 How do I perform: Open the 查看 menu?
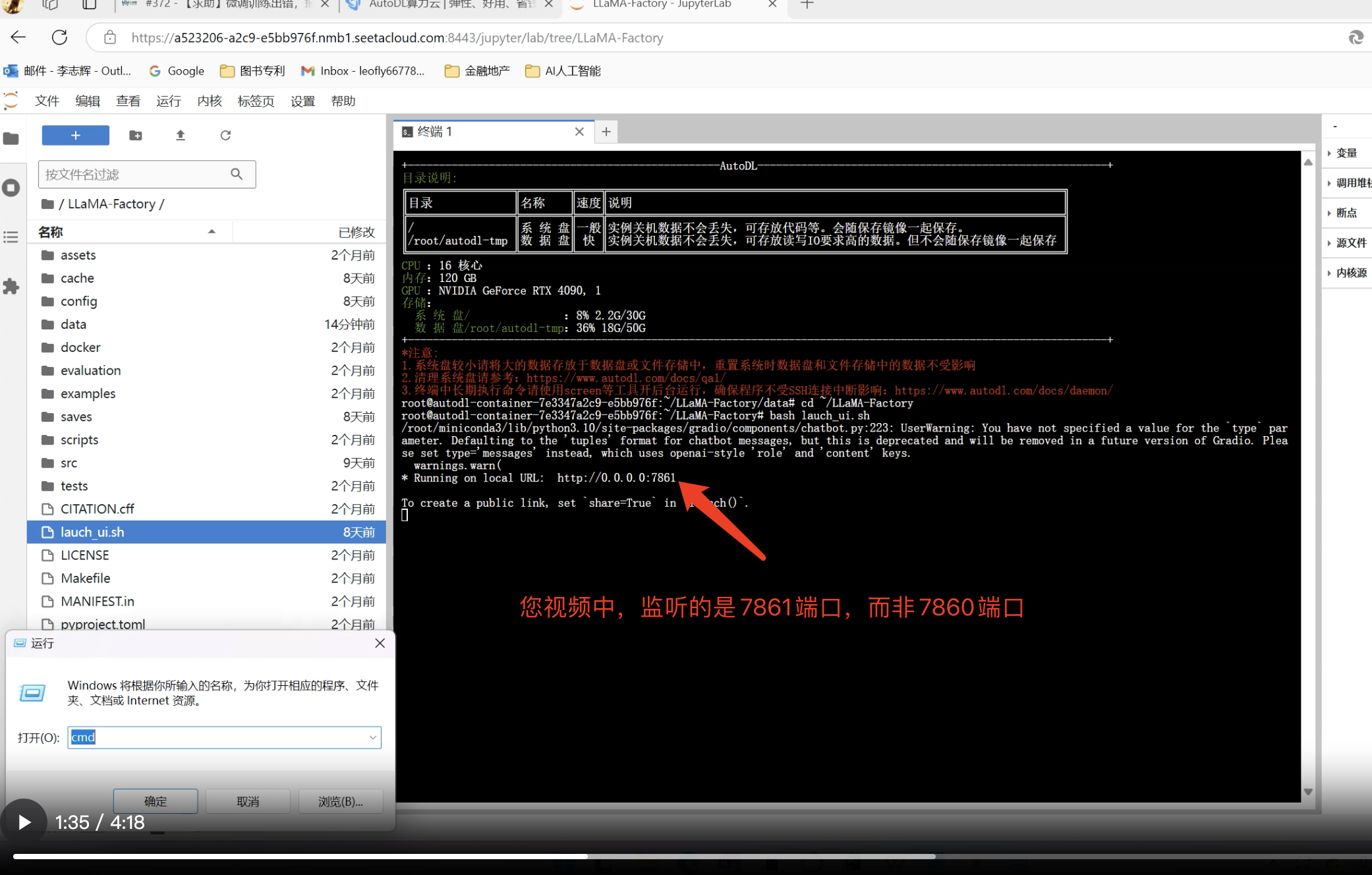click(128, 101)
